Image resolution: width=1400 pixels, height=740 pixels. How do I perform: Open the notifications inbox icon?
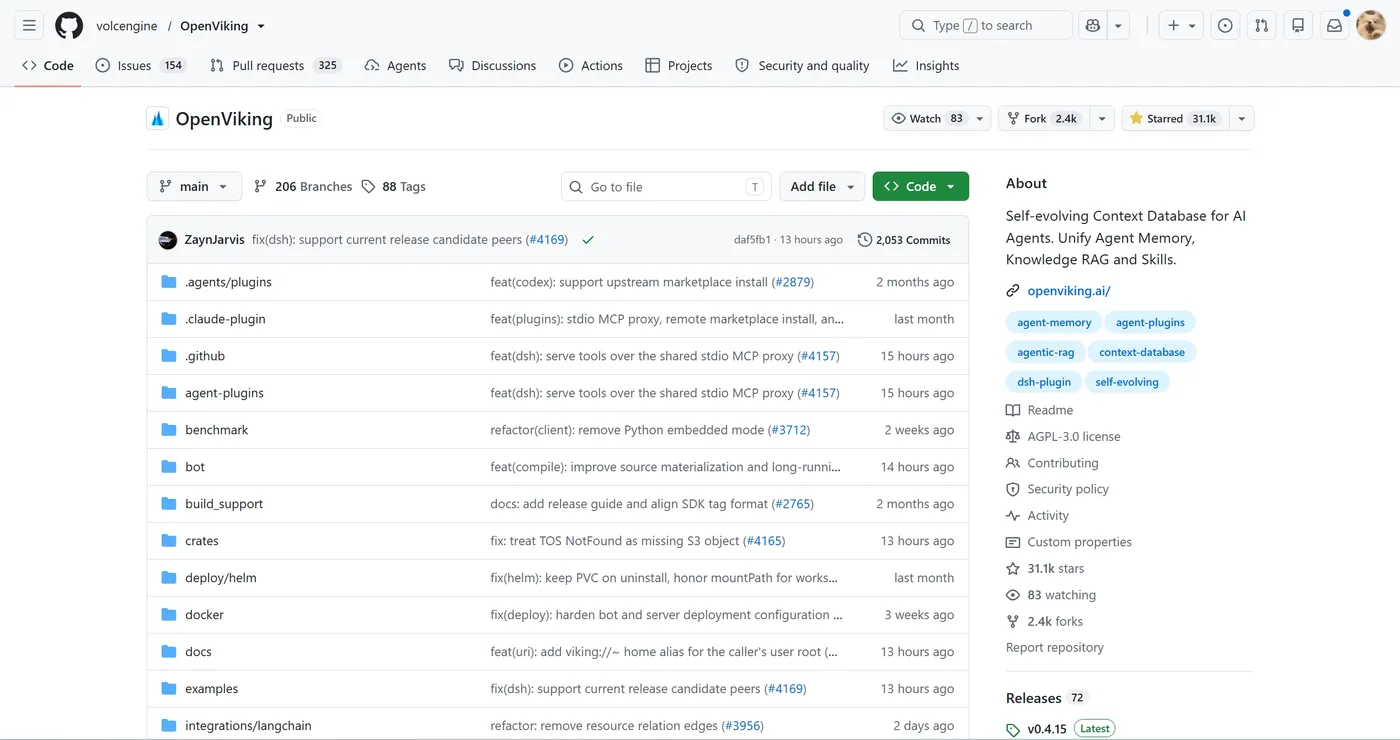1334,26
